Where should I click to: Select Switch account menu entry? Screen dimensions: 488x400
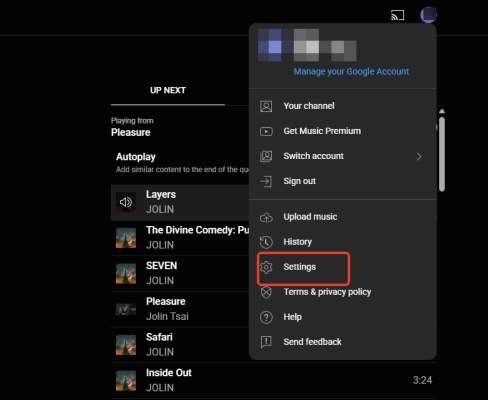pos(343,156)
